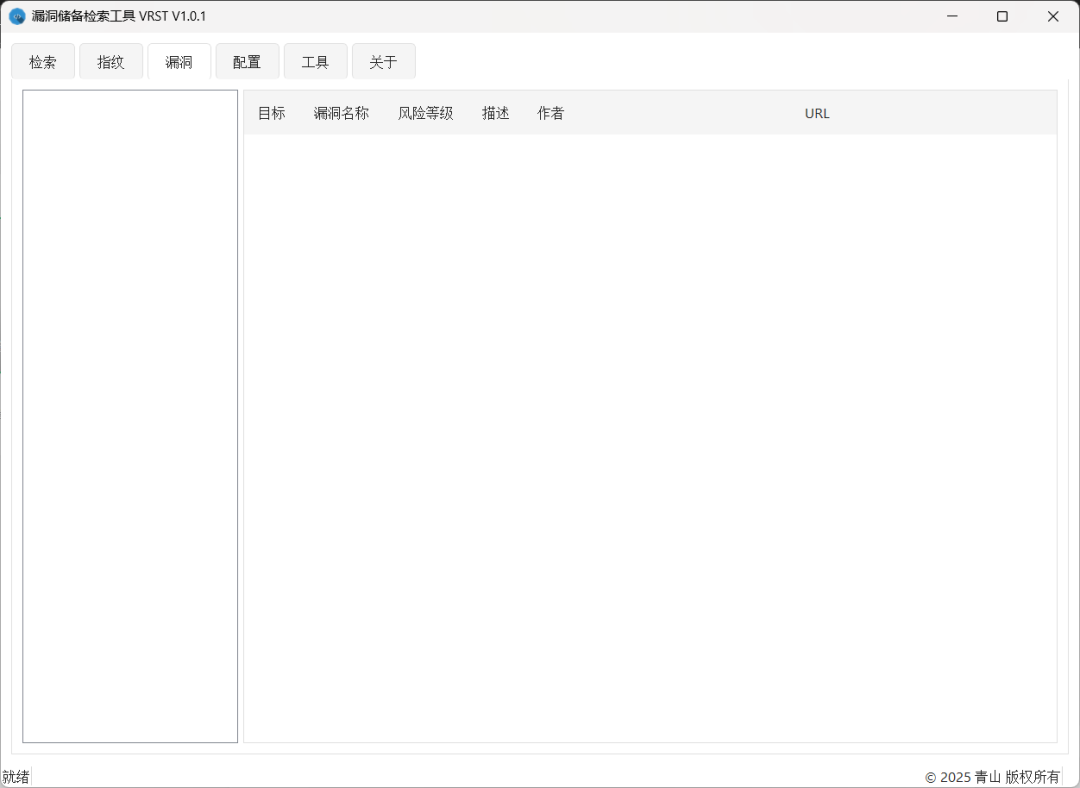Click the 作者 column header
Viewport: 1080px width, 788px height.
(x=550, y=113)
